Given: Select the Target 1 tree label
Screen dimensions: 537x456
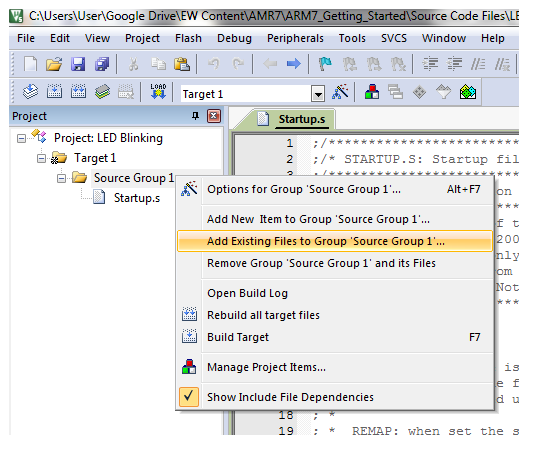Looking at the screenshot, I should (95, 158).
